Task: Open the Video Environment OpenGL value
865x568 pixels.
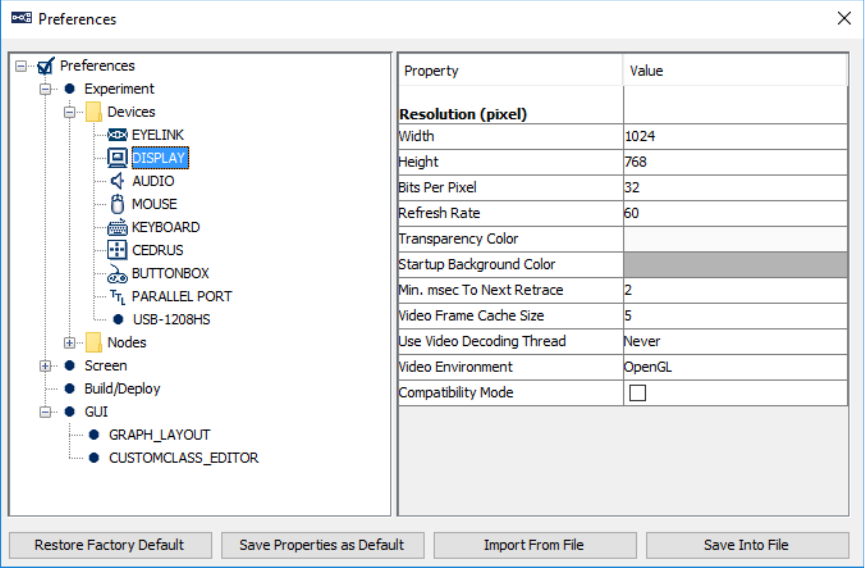Action: 735,367
